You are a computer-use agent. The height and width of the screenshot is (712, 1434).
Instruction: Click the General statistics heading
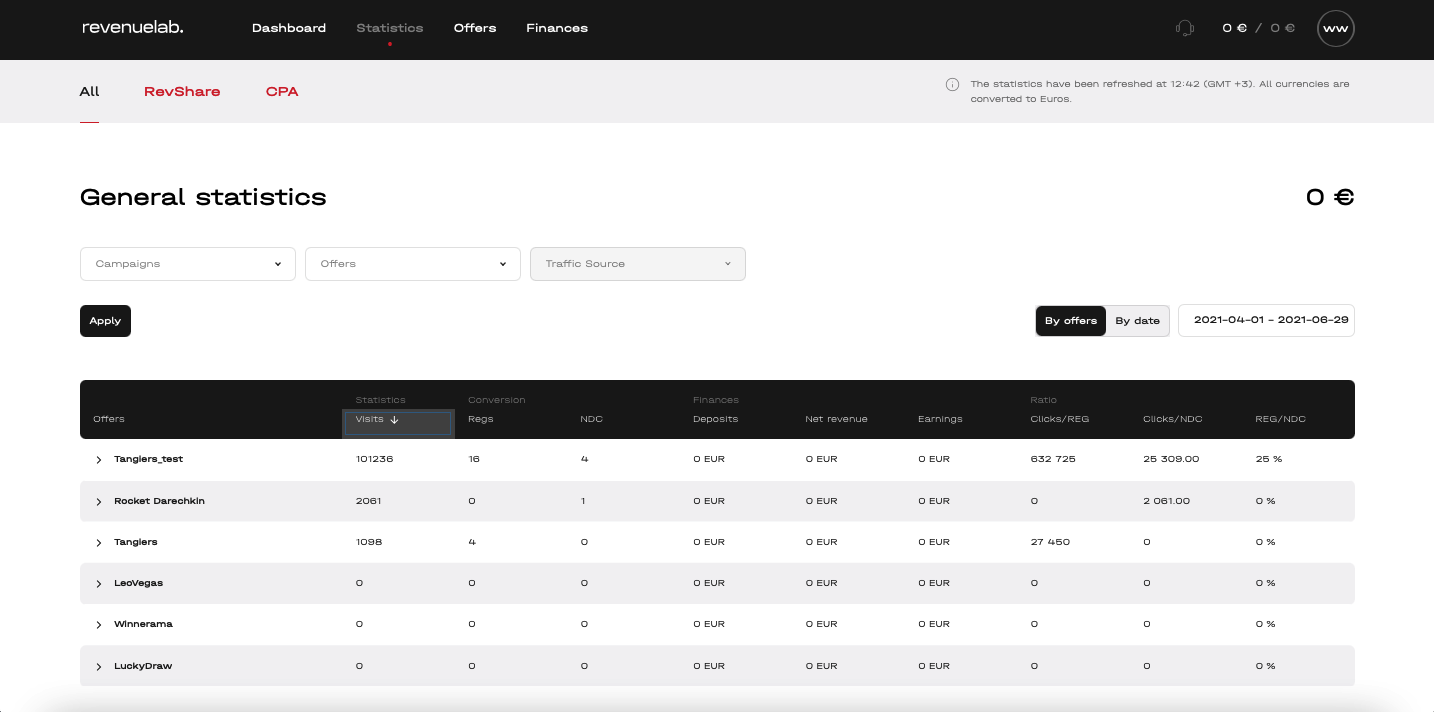[203, 197]
